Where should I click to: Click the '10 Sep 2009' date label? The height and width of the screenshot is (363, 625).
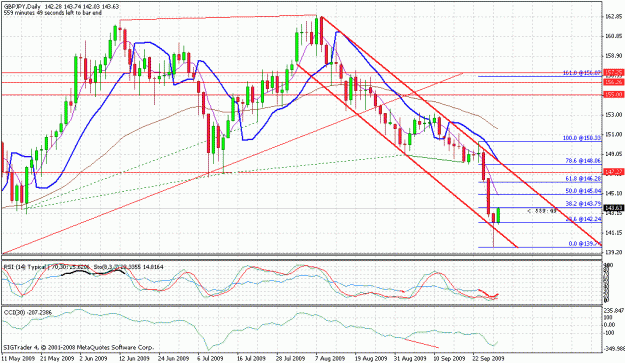(449, 358)
